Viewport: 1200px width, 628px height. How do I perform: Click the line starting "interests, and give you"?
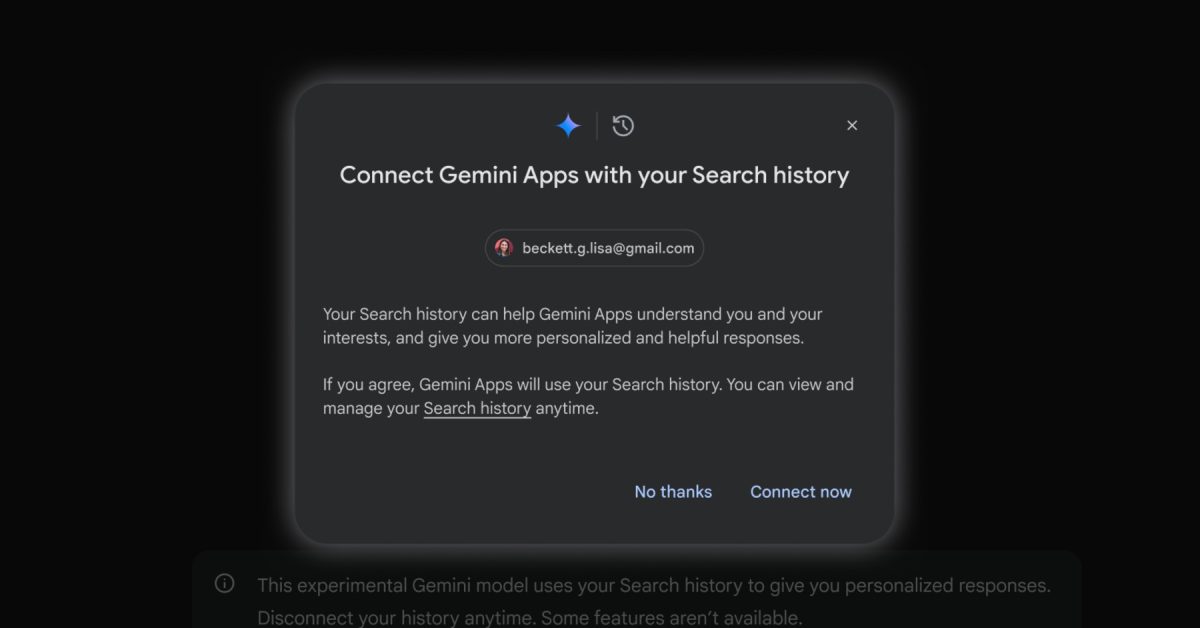tap(563, 338)
